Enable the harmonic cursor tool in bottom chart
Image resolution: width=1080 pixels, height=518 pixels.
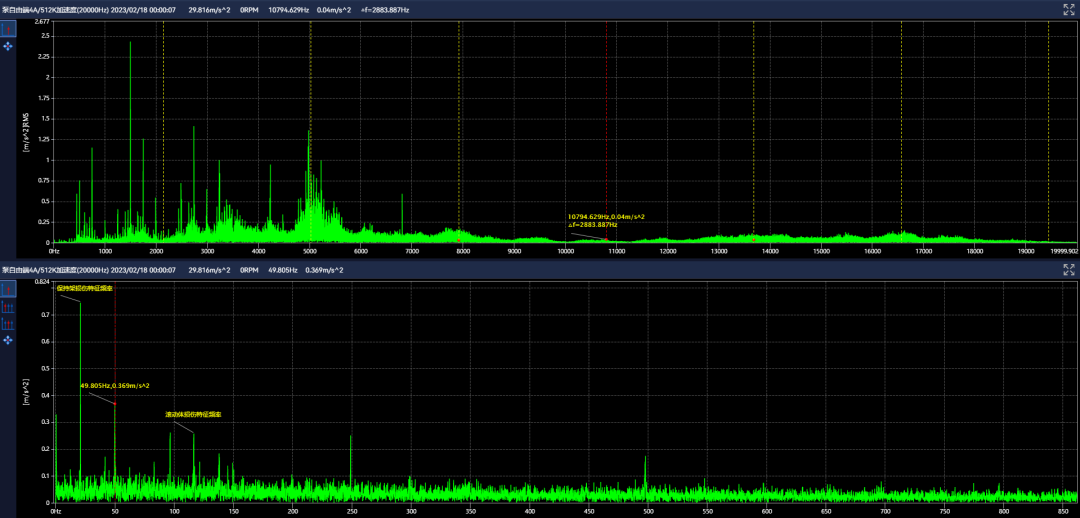[x=8, y=307]
